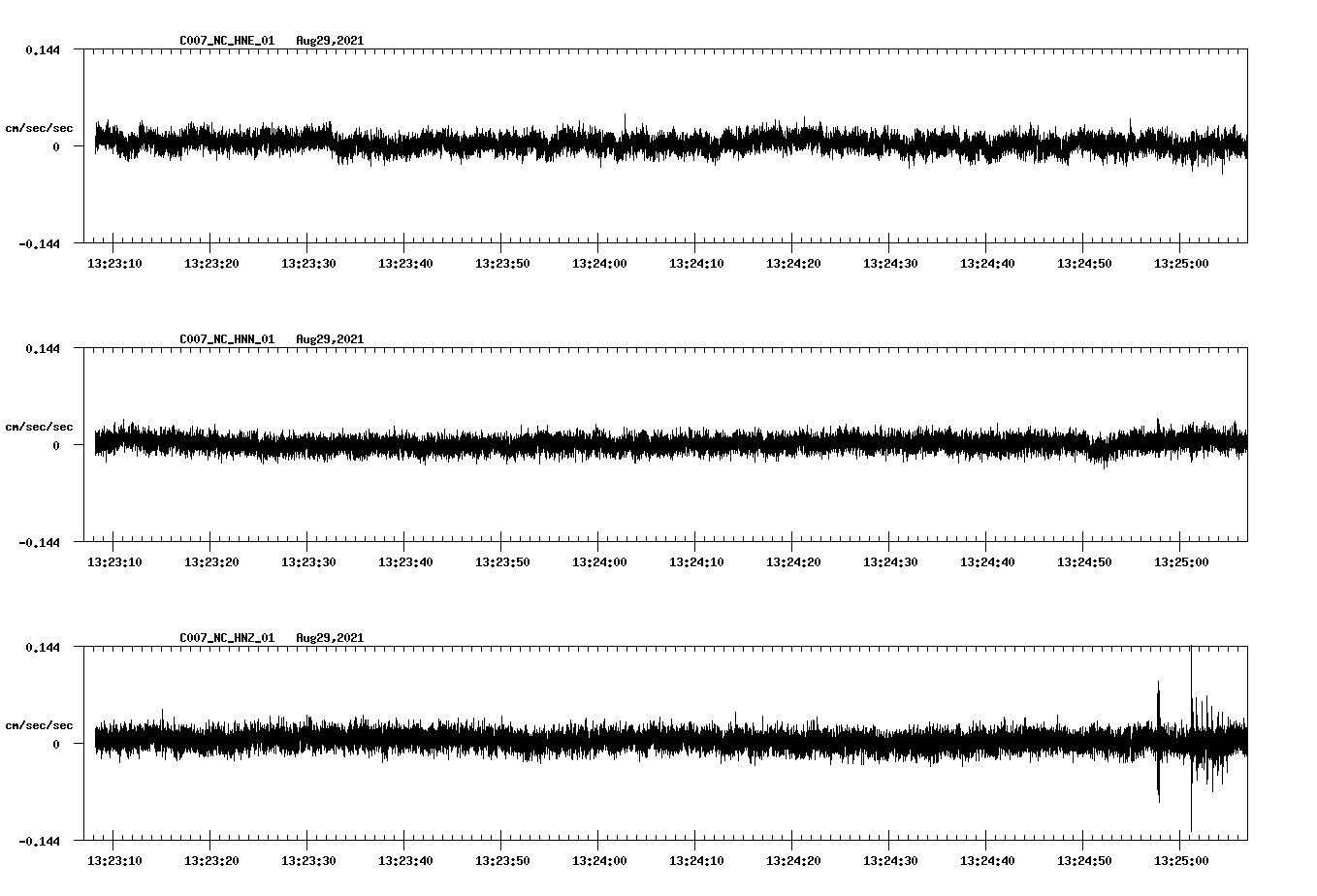Select the C007_NC_HNZ_01 plot title
The width and height of the screenshot is (1317, 896).
click(x=227, y=638)
